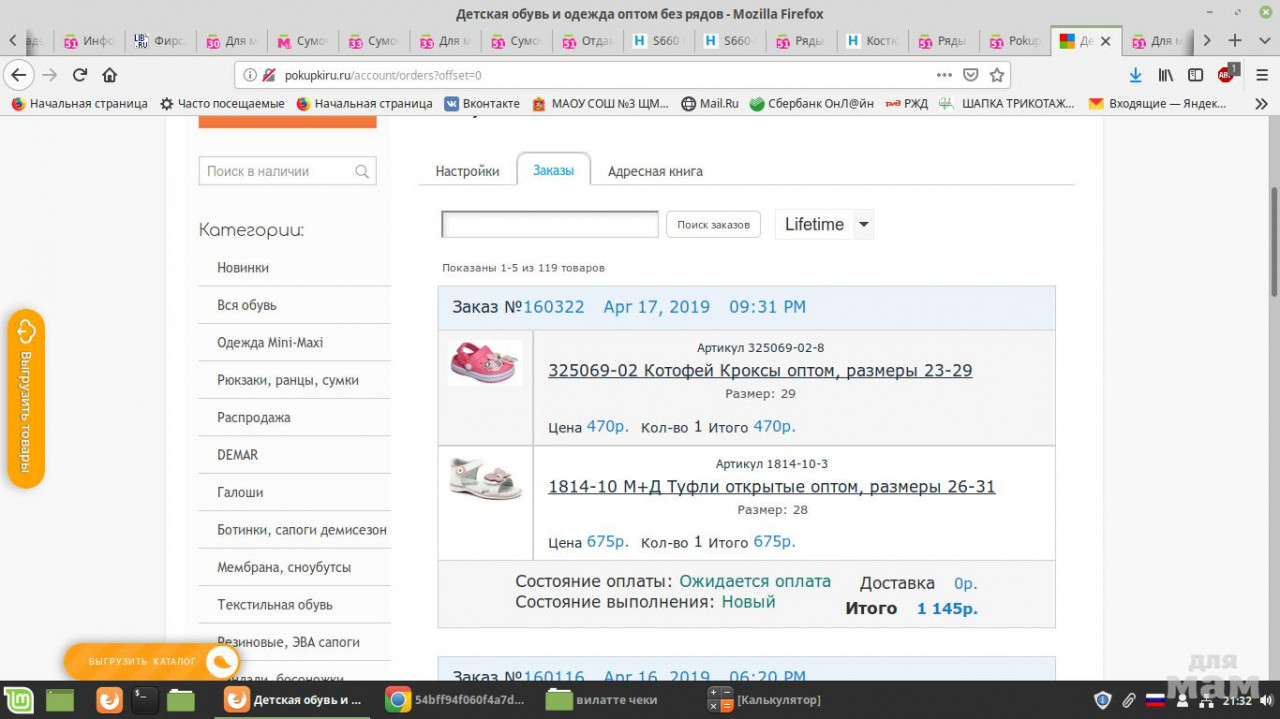Open the Котофей Кроксы product link
This screenshot has width=1280, height=719.
coord(760,371)
